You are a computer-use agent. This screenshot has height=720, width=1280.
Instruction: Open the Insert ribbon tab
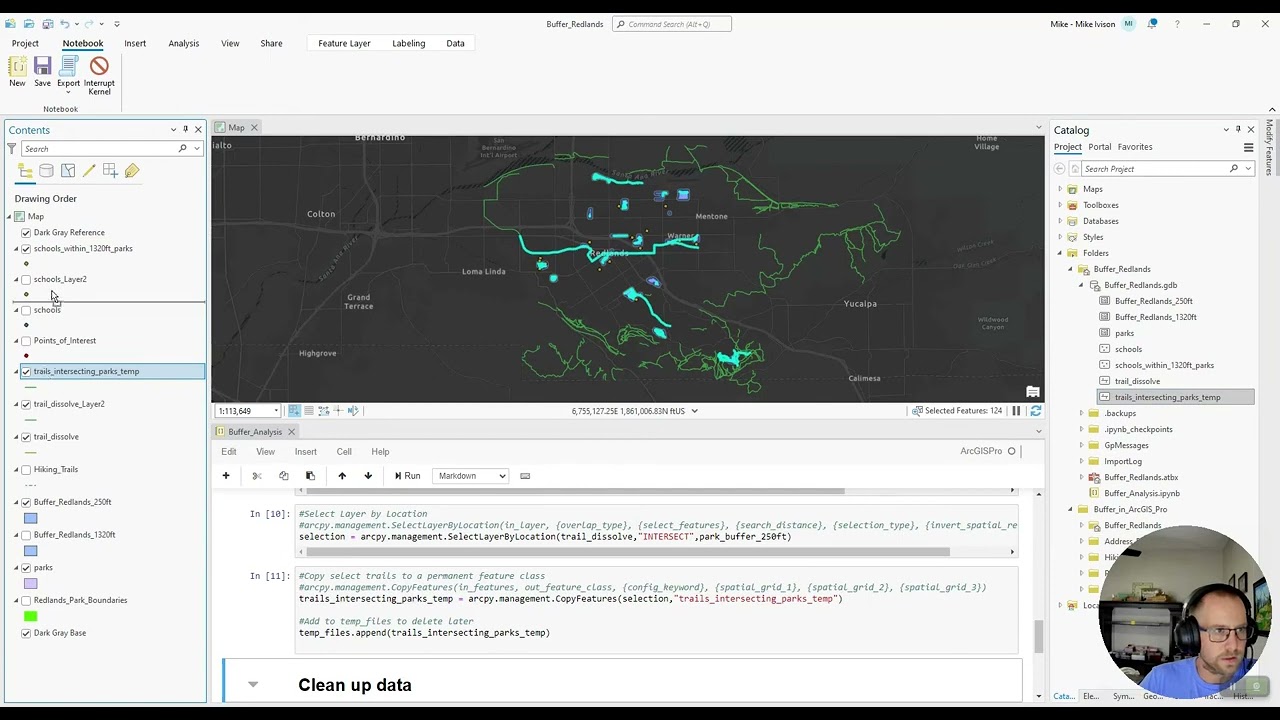coord(135,43)
